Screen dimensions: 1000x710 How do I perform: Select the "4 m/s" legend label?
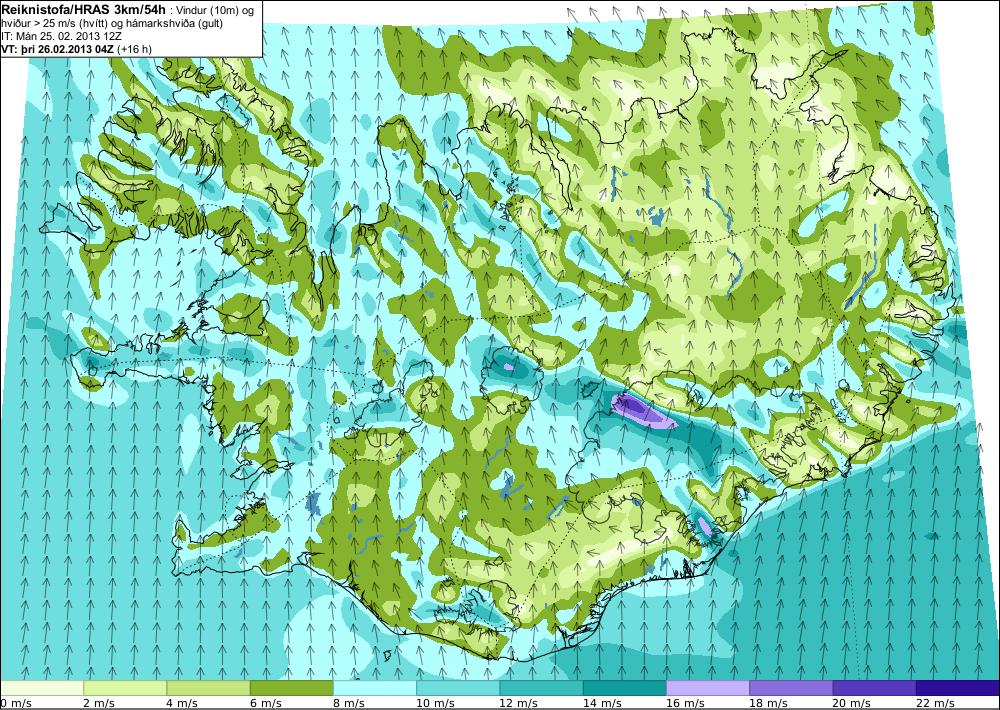coord(182,703)
